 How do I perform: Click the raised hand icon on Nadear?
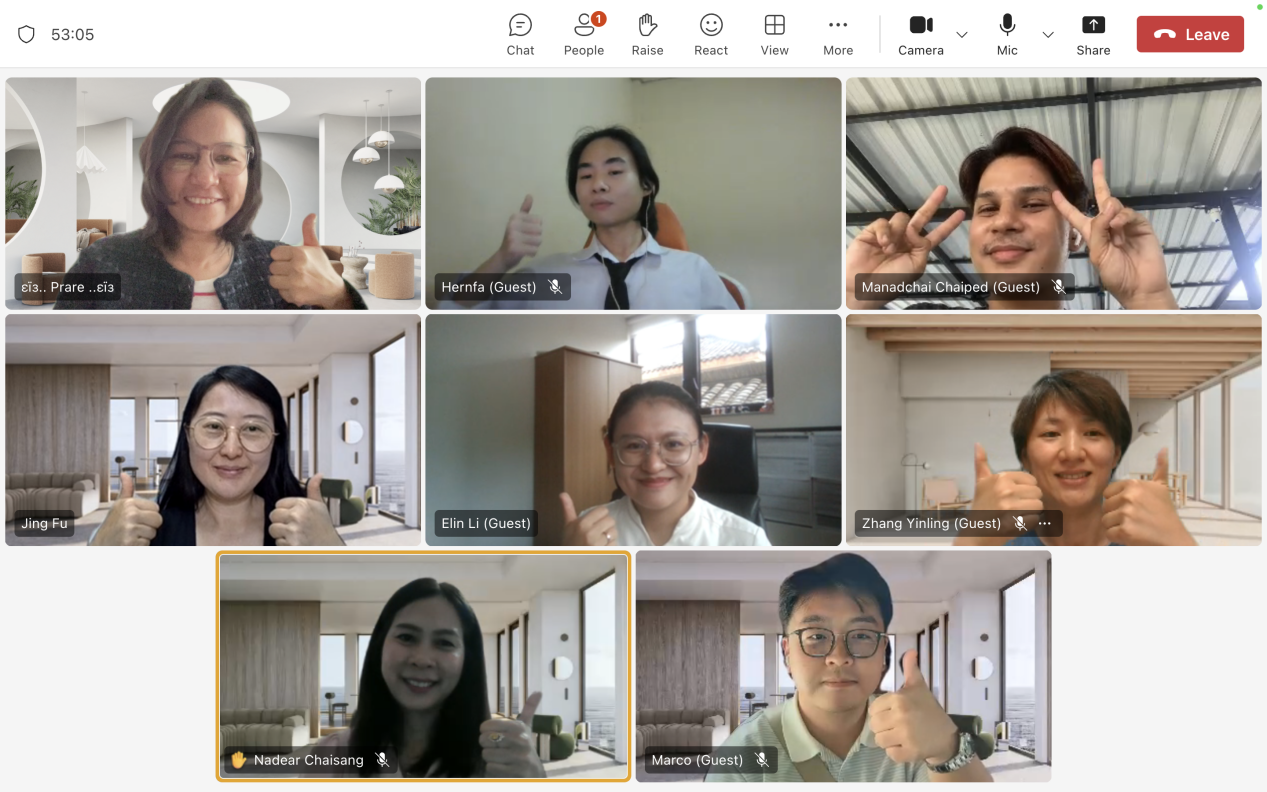click(238, 760)
